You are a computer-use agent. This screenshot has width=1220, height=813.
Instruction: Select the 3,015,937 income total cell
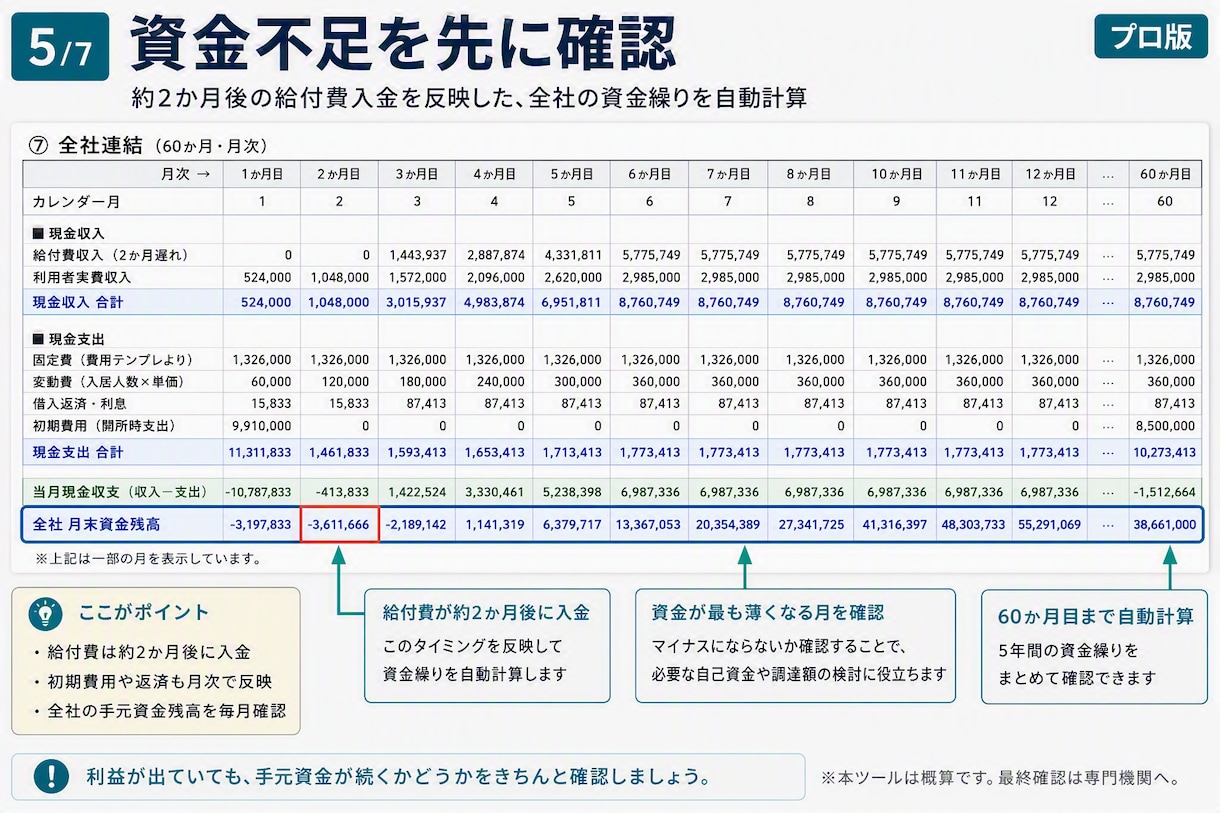(417, 301)
